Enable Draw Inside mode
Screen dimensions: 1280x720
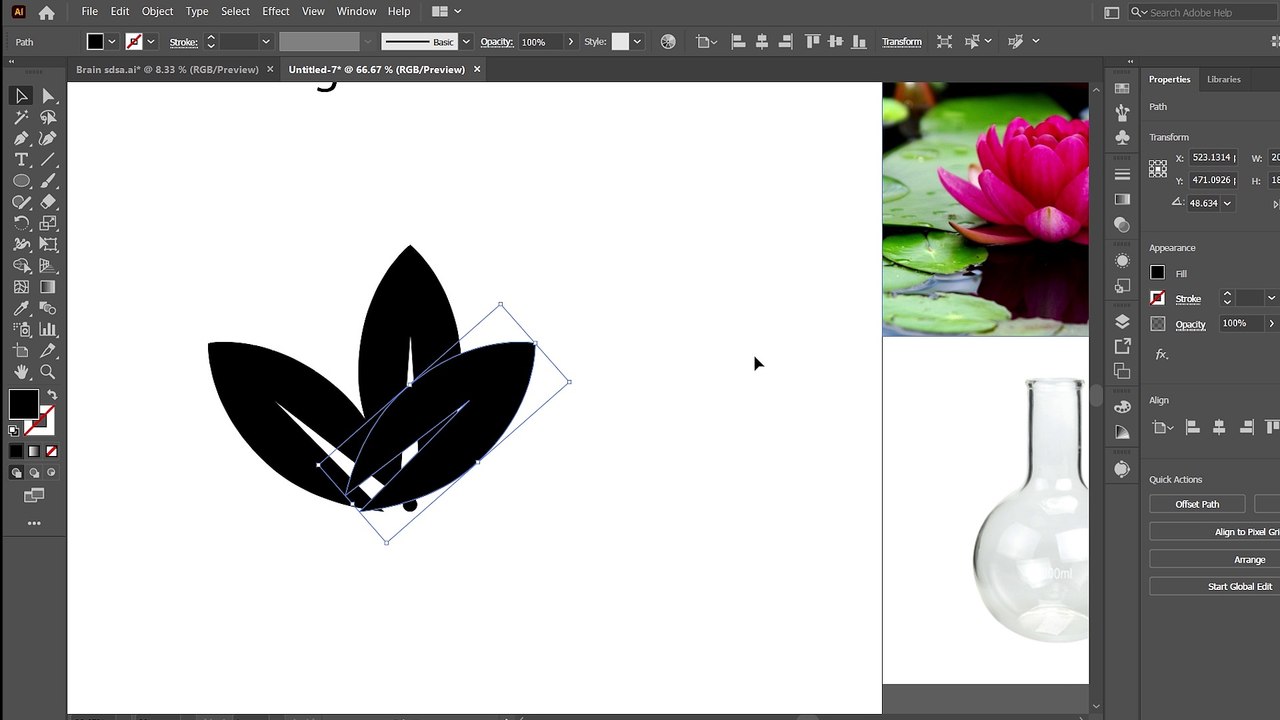coord(51,473)
